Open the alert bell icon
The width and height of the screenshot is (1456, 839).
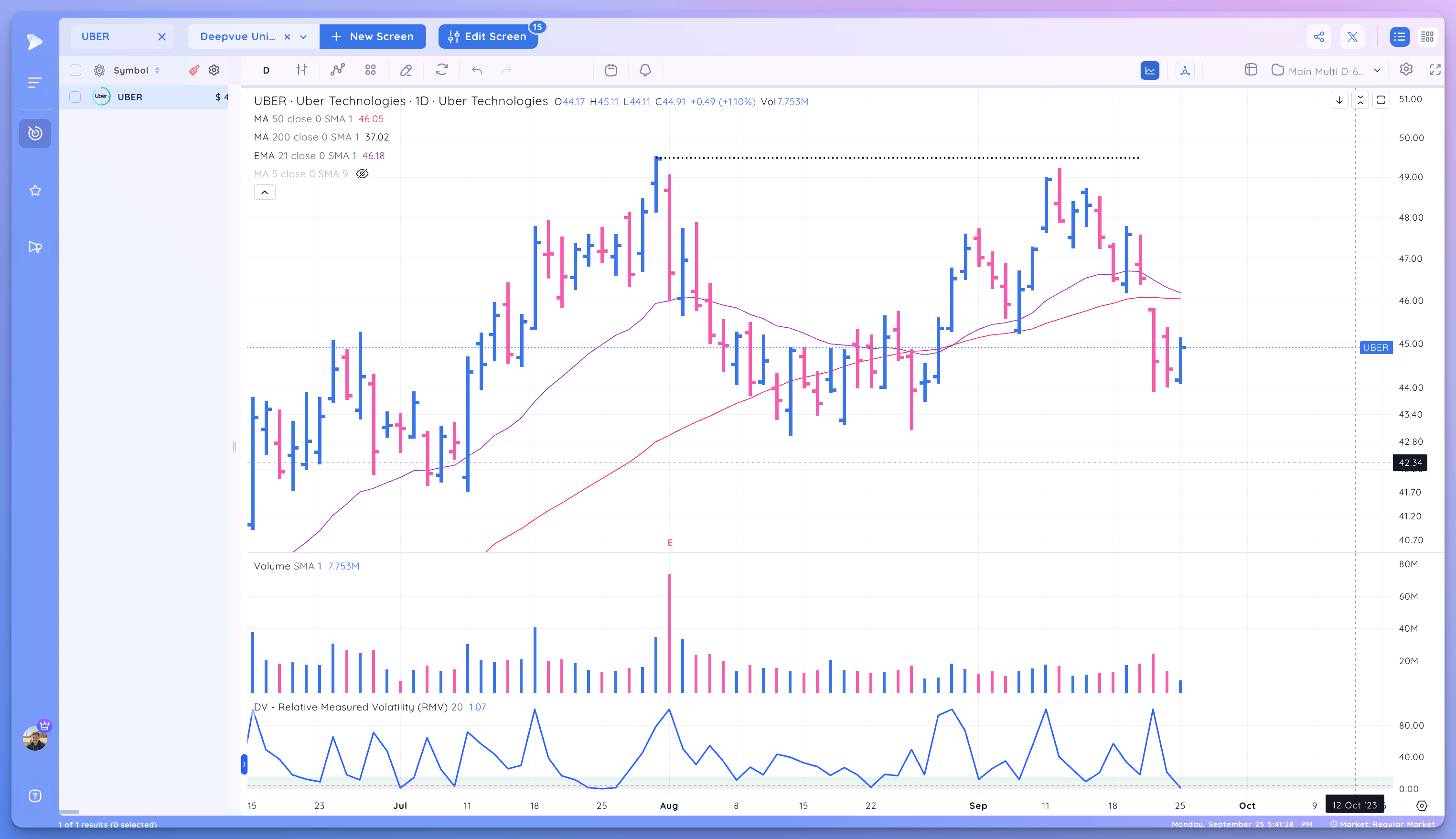[645, 70]
